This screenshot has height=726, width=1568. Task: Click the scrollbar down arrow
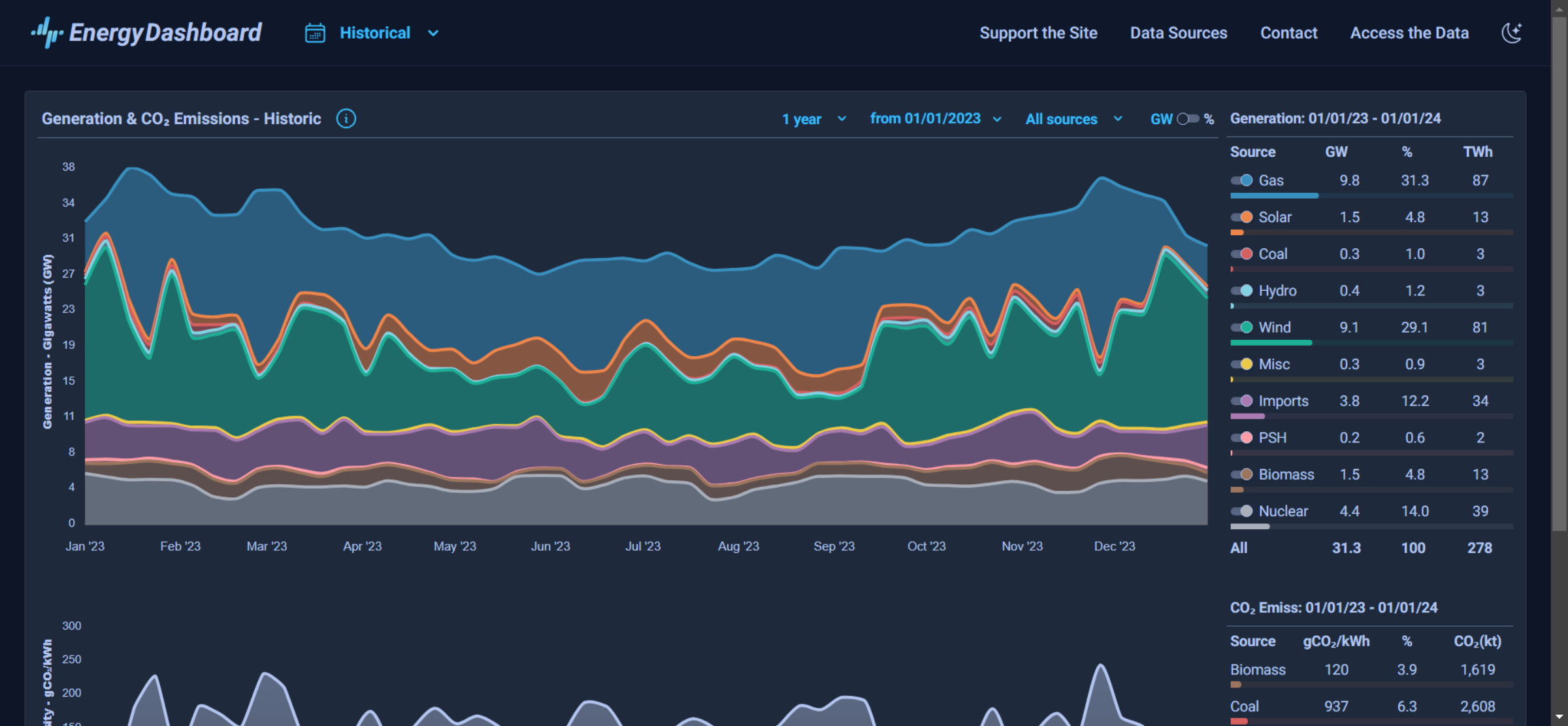click(1560, 718)
